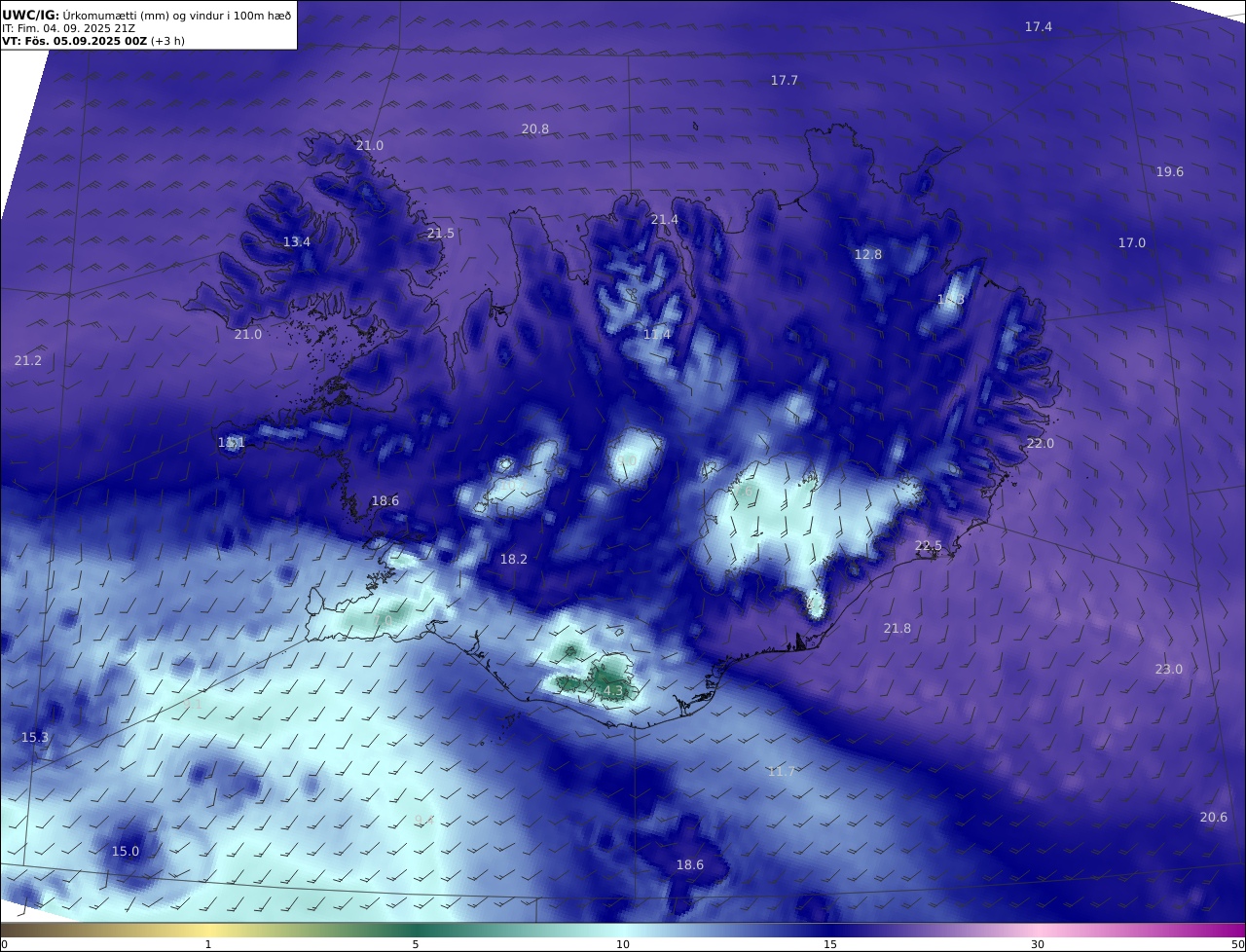Screen dimensions: 1246x952
Task: Click the 13.1 value label
Action: (232, 443)
